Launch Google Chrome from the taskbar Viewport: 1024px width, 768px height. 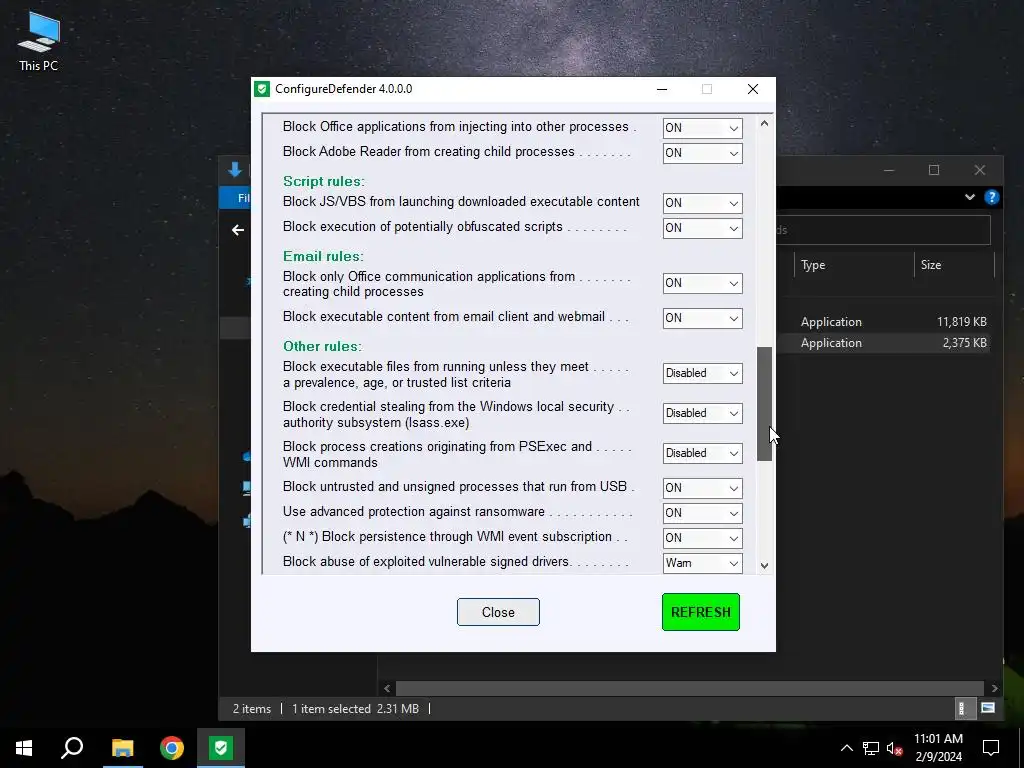tap(172, 748)
